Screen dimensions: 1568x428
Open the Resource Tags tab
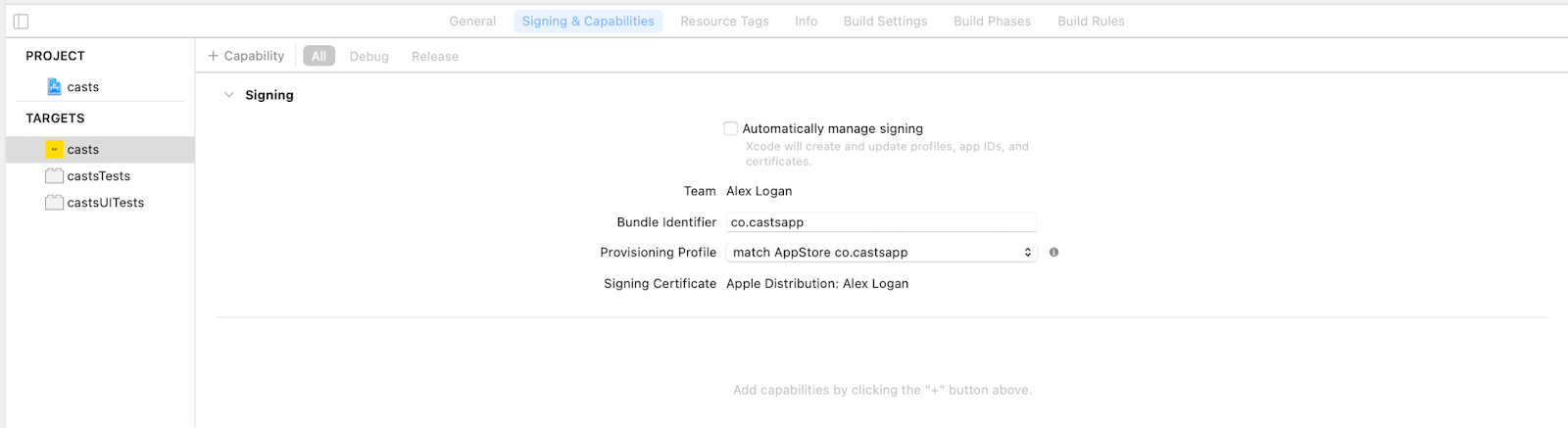point(724,21)
